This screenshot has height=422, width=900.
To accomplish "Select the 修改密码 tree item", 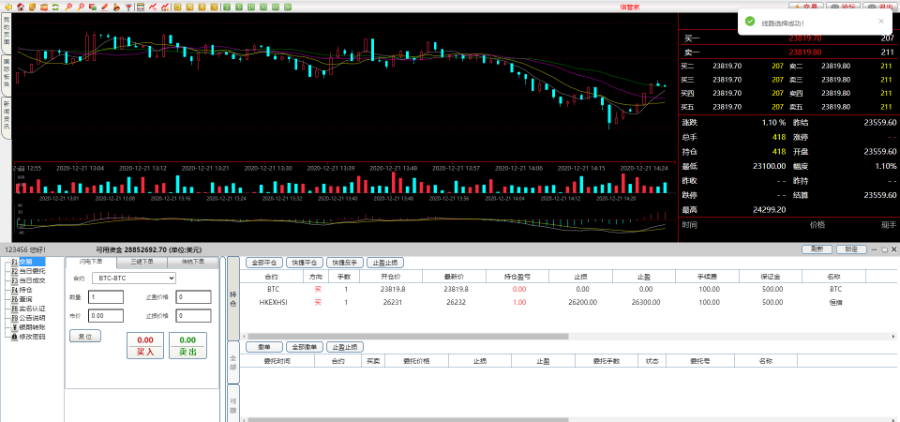I will coord(32,337).
